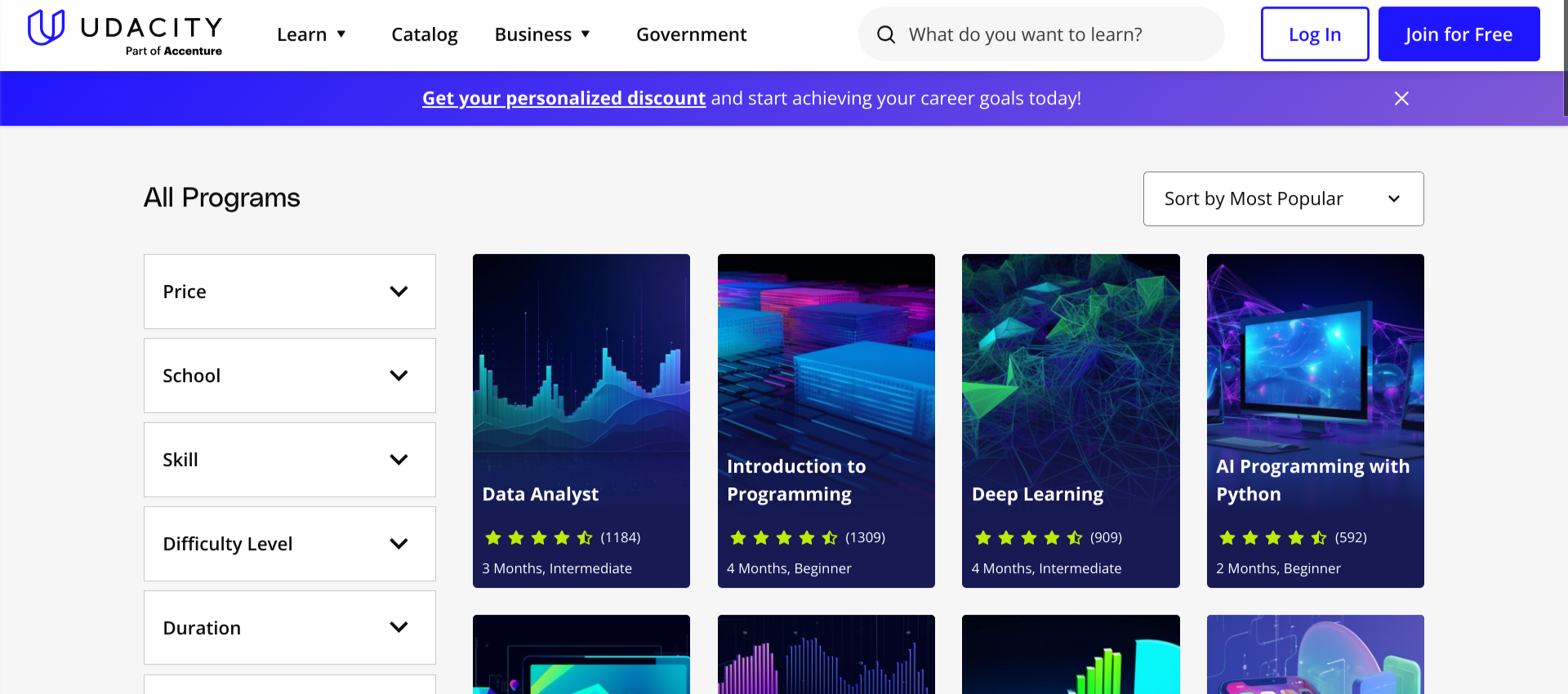Open the Sort by Most Popular dropdown

1283,198
